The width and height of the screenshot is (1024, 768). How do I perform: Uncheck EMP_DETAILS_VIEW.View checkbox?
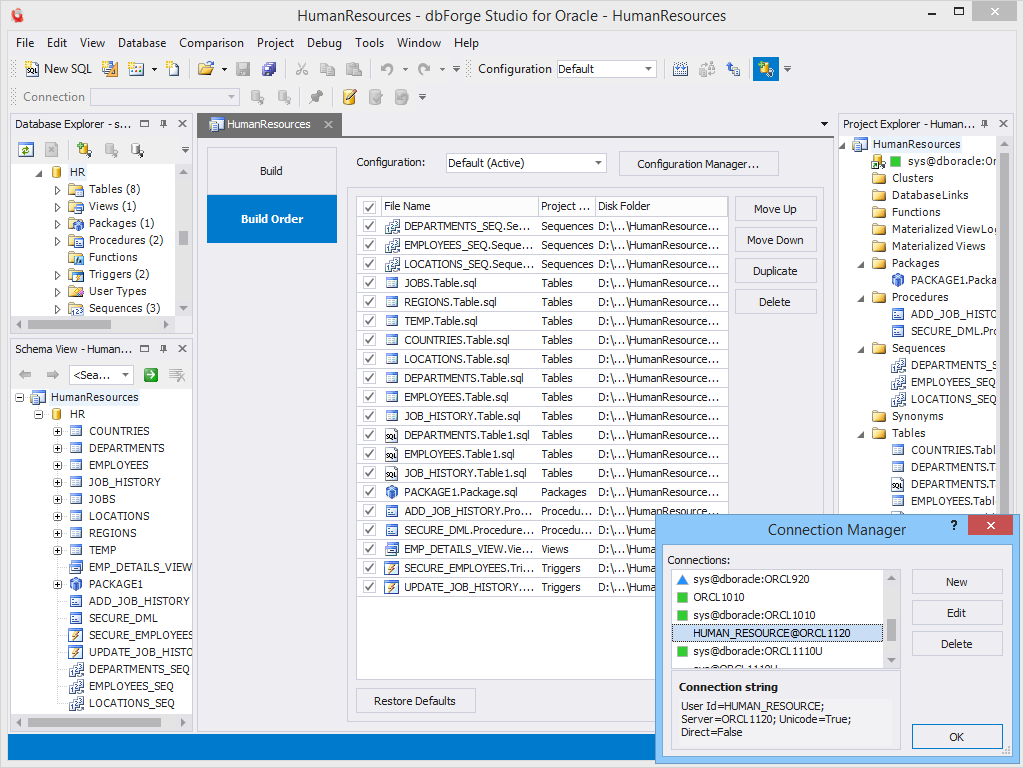369,548
